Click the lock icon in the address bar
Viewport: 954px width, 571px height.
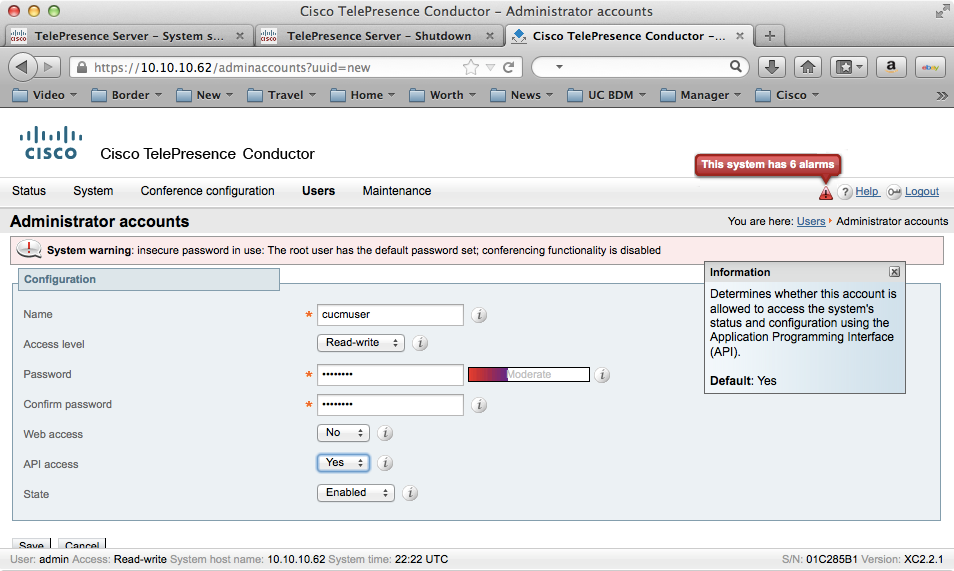[82, 68]
